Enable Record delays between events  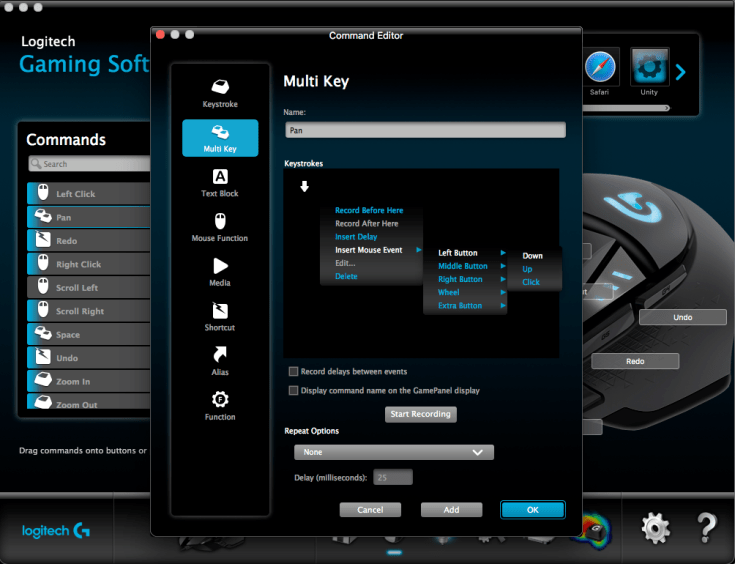(x=294, y=372)
